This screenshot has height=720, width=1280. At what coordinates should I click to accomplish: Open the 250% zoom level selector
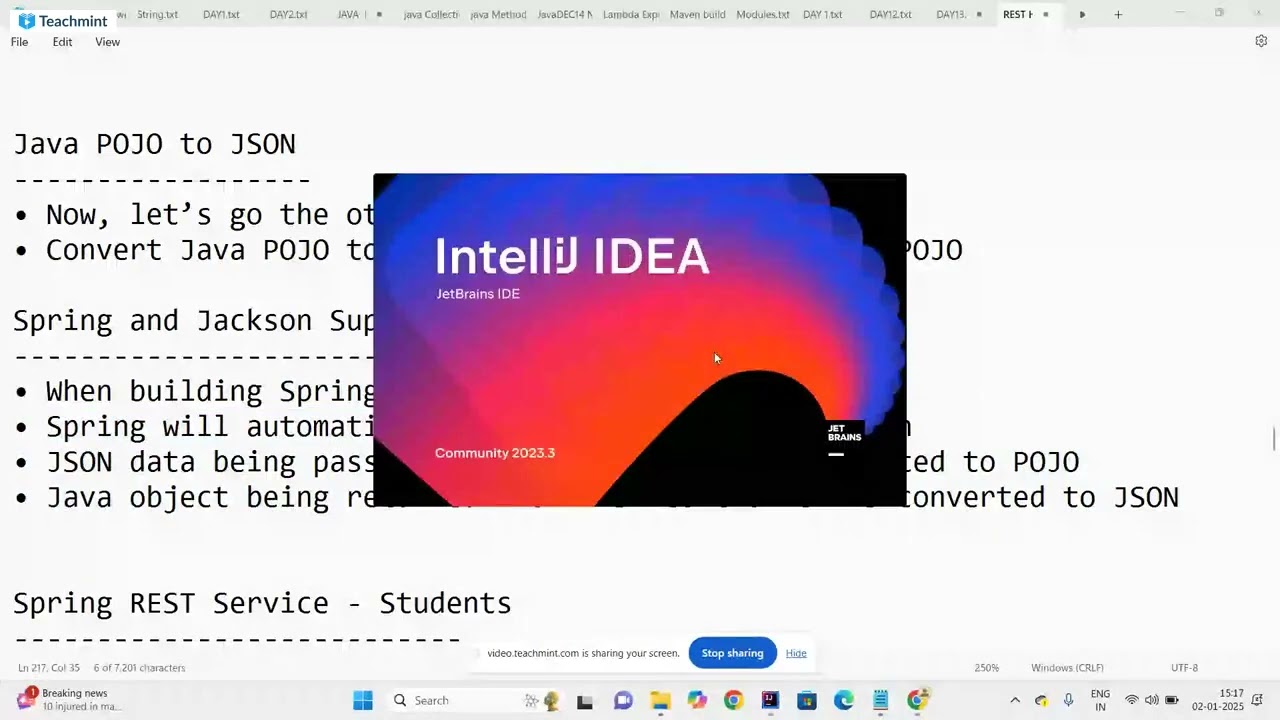[x=987, y=668]
